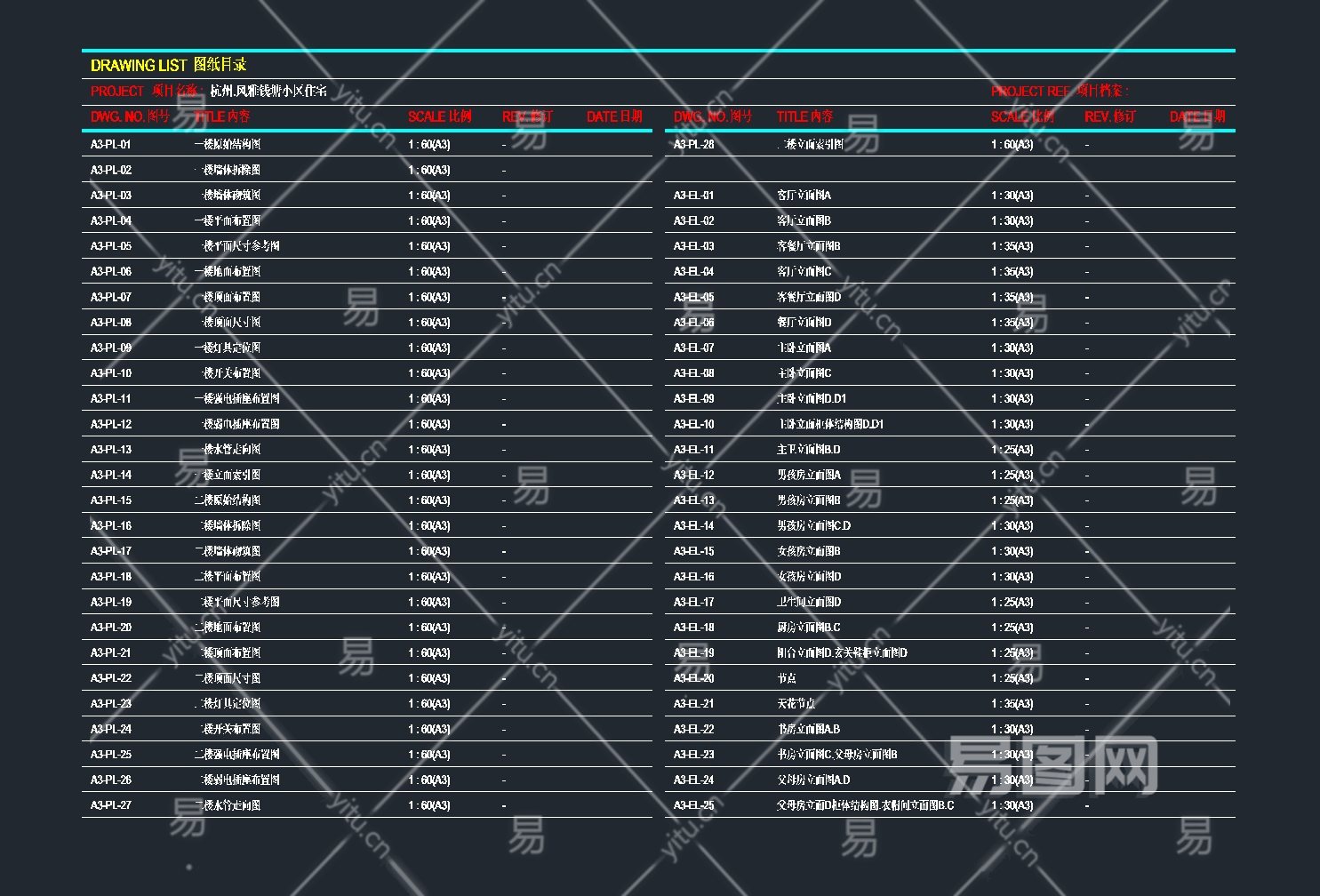Image resolution: width=1320 pixels, height=896 pixels.
Task: Select drawing number "A3-EL-14"
Action: click(694, 526)
